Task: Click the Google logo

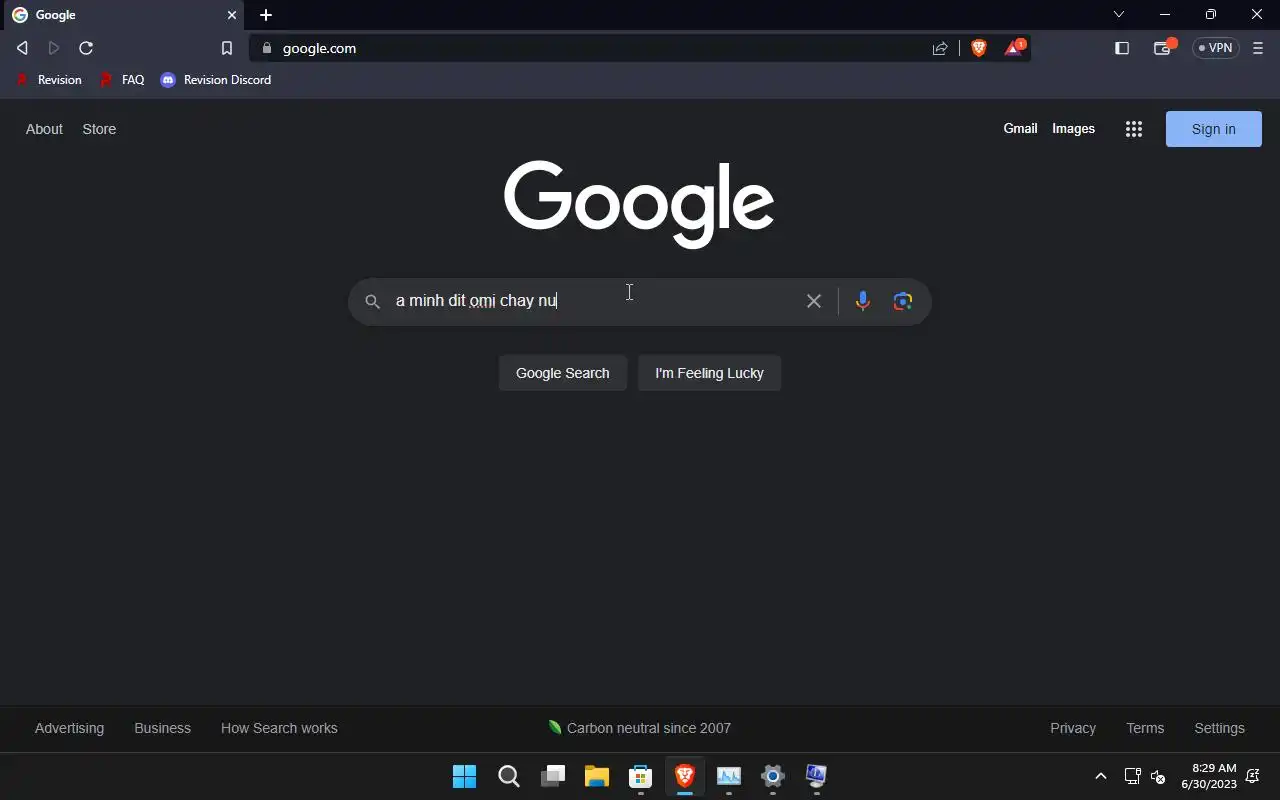Action: pos(639,204)
